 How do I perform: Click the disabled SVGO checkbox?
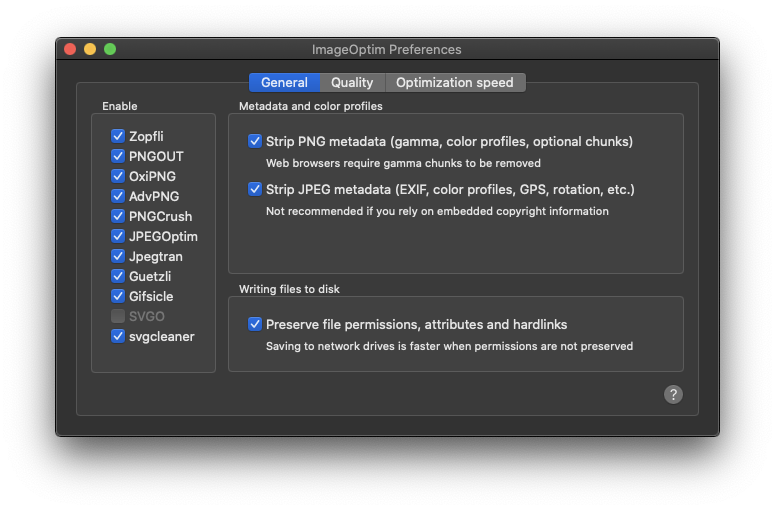118,316
